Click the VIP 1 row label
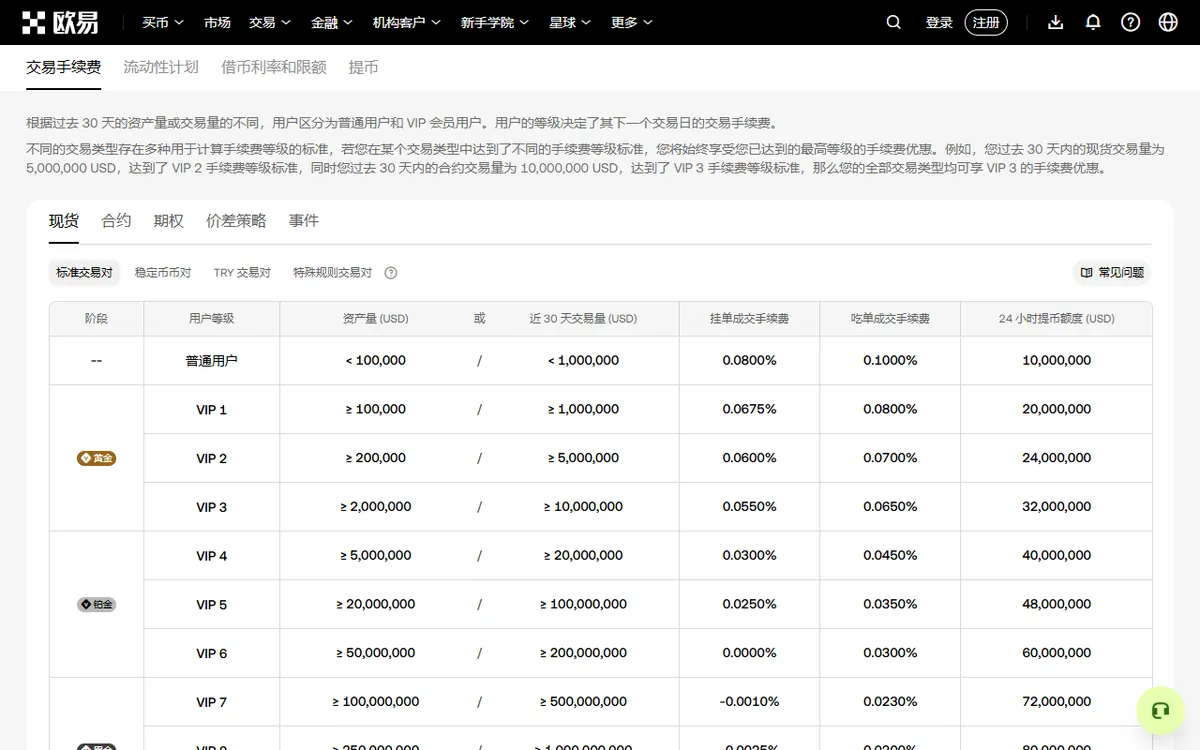This screenshot has height=750, width=1200. [212, 410]
